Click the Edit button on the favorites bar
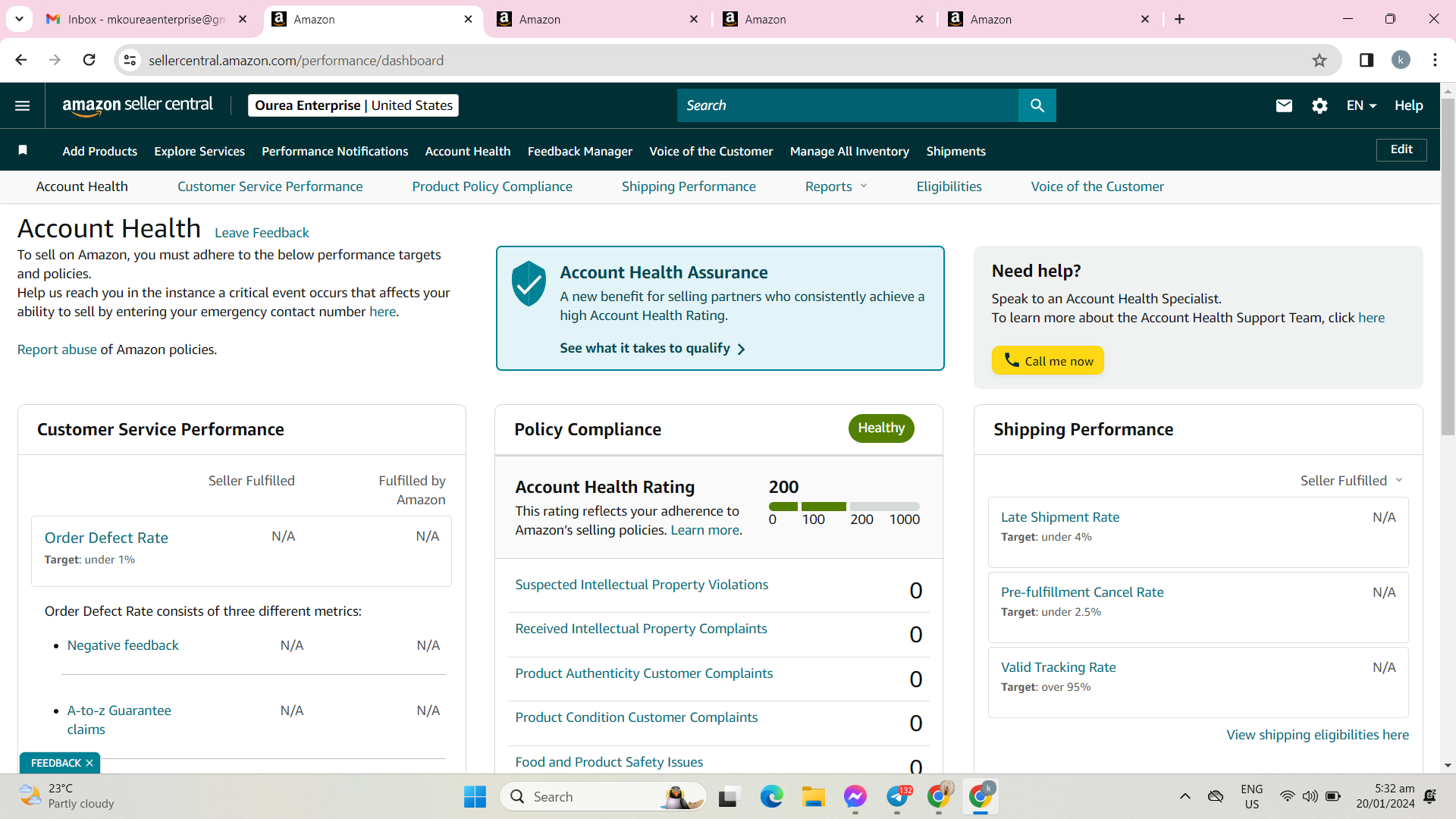Screen dimensions: 1456x819 [x=1401, y=149]
